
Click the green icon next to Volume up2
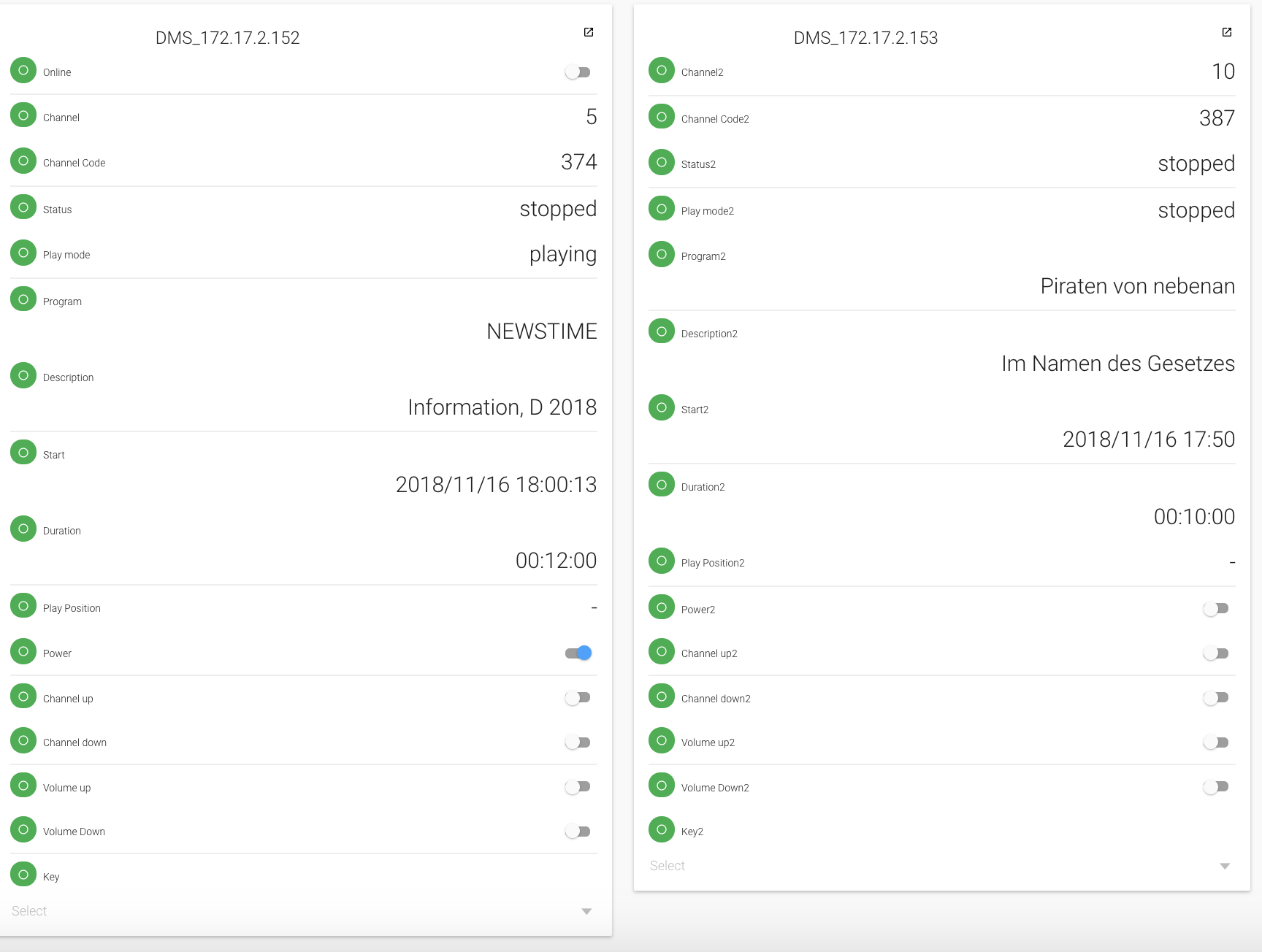click(x=662, y=741)
